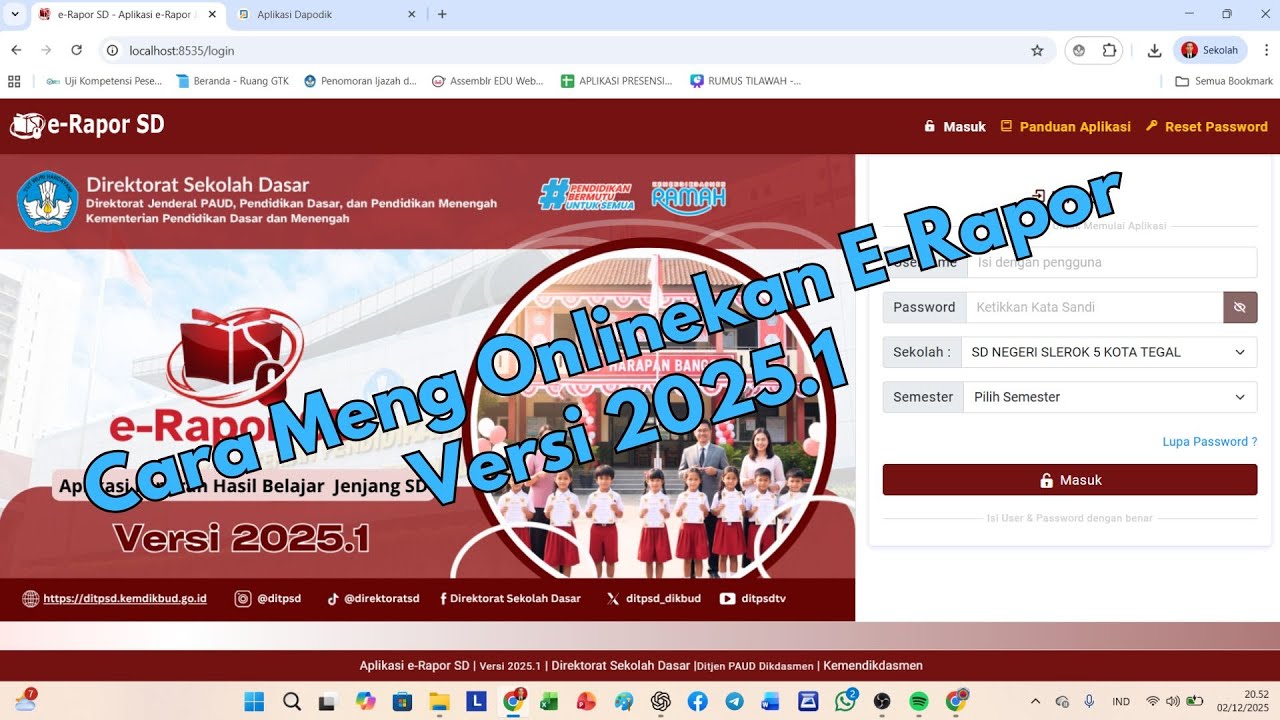Open Windows taskbar search
The width and height of the screenshot is (1280, 720).
[291, 701]
